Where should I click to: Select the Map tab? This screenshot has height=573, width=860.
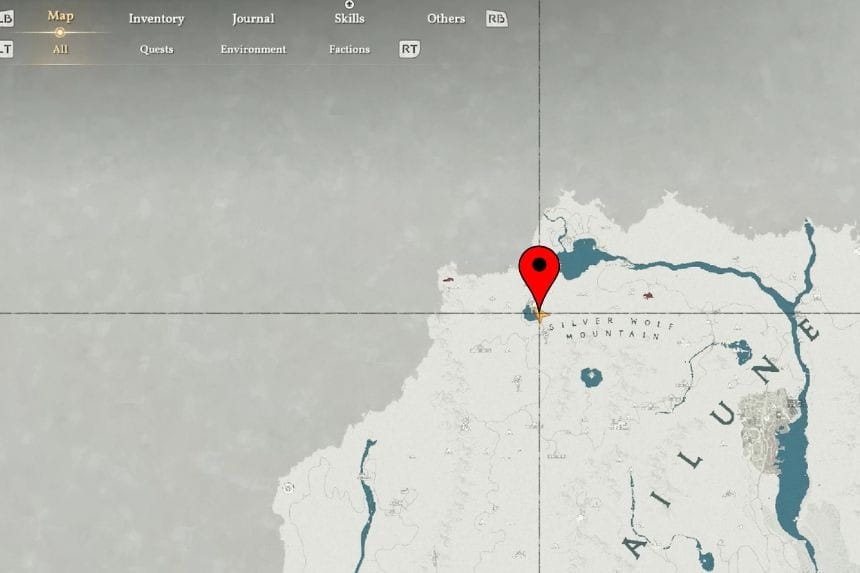pyautogui.click(x=60, y=16)
